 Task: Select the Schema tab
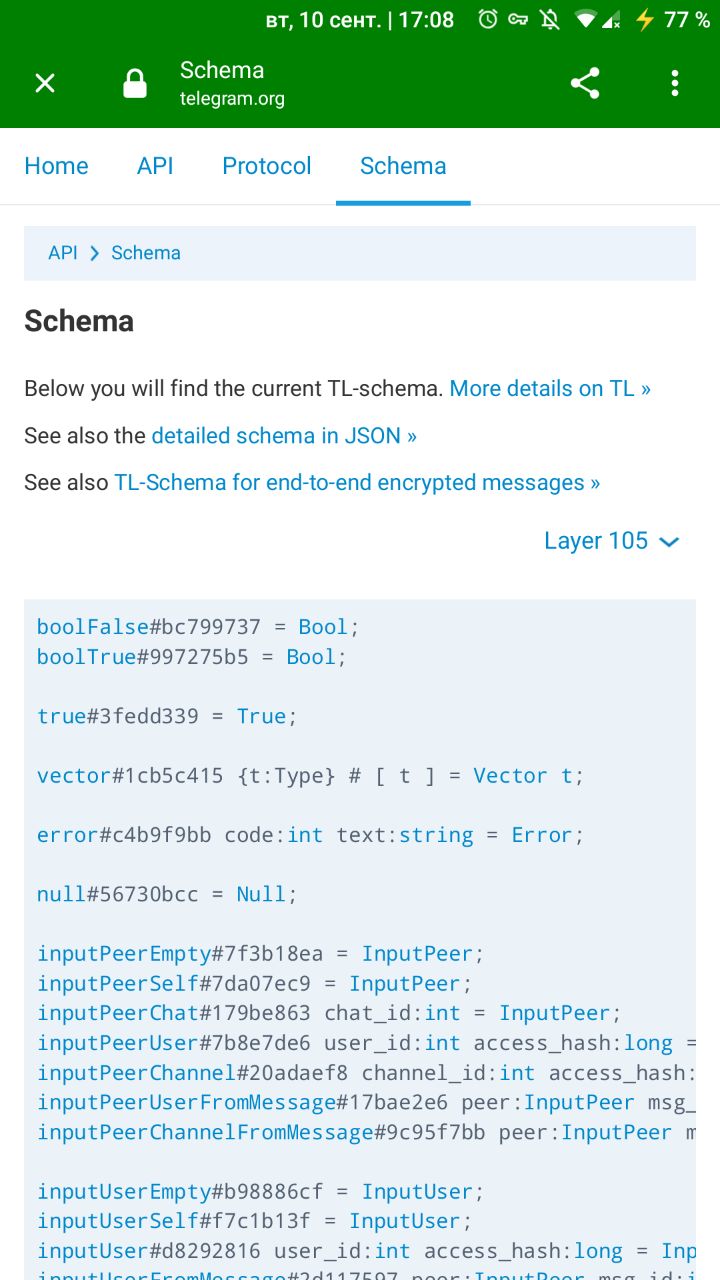(x=403, y=166)
